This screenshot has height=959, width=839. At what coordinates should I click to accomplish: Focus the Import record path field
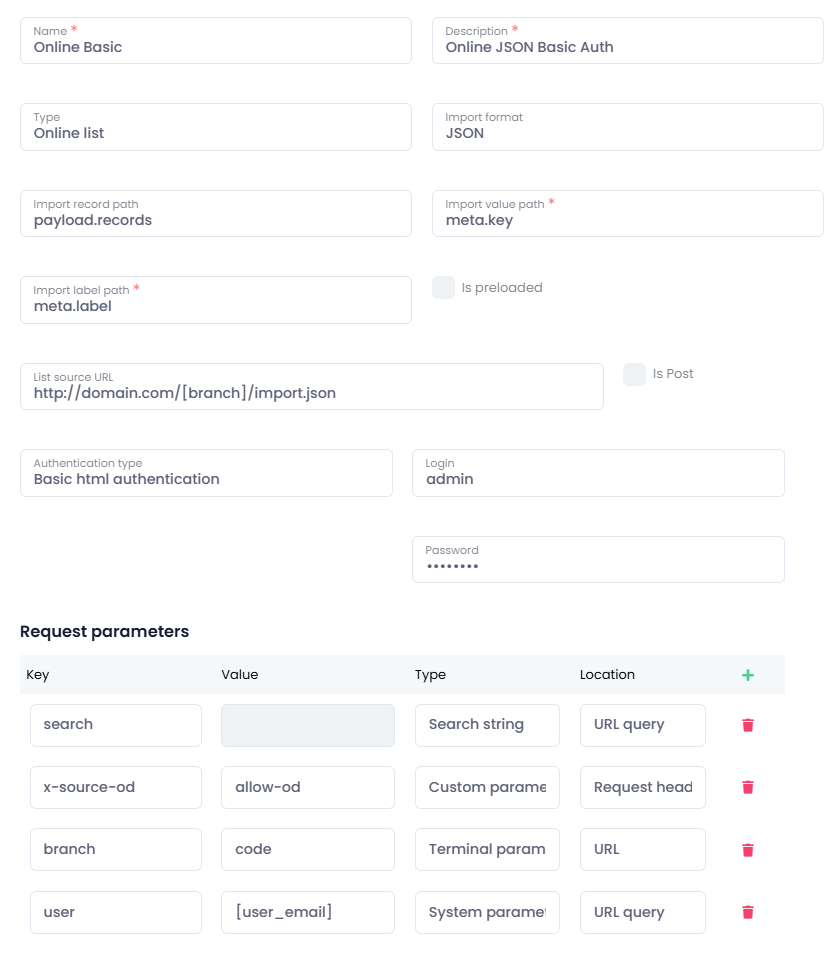pyautogui.click(x=215, y=214)
